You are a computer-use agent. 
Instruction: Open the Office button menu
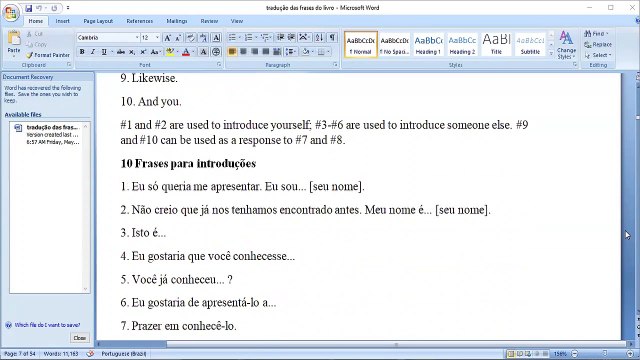click(x=11, y=13)
